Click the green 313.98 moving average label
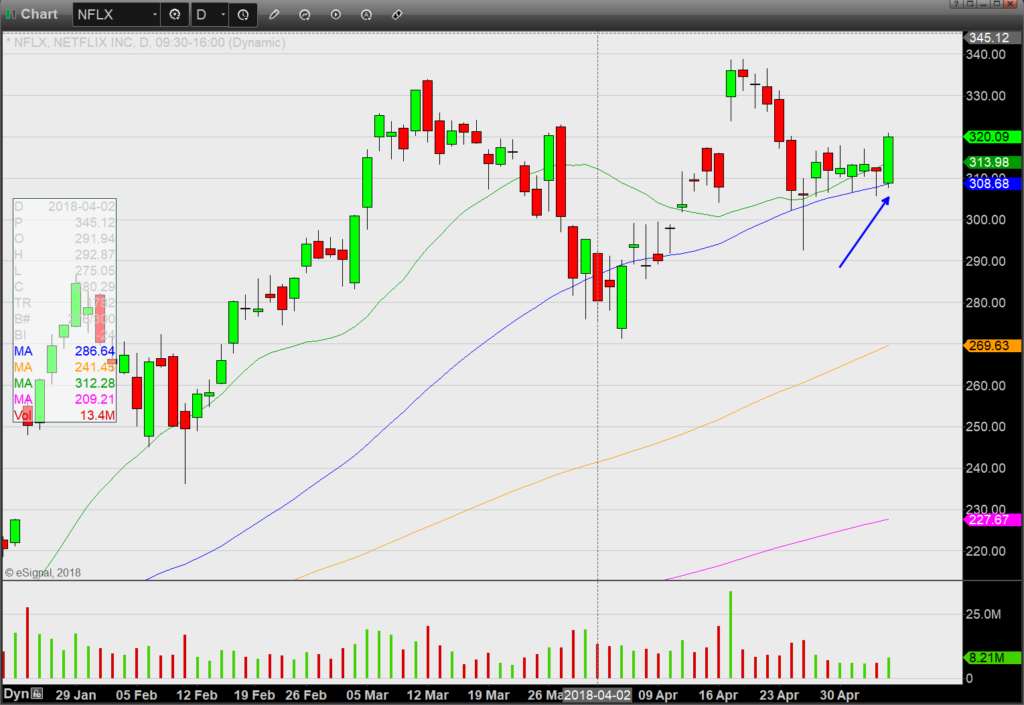1024x705 pixels. [992, 162]
